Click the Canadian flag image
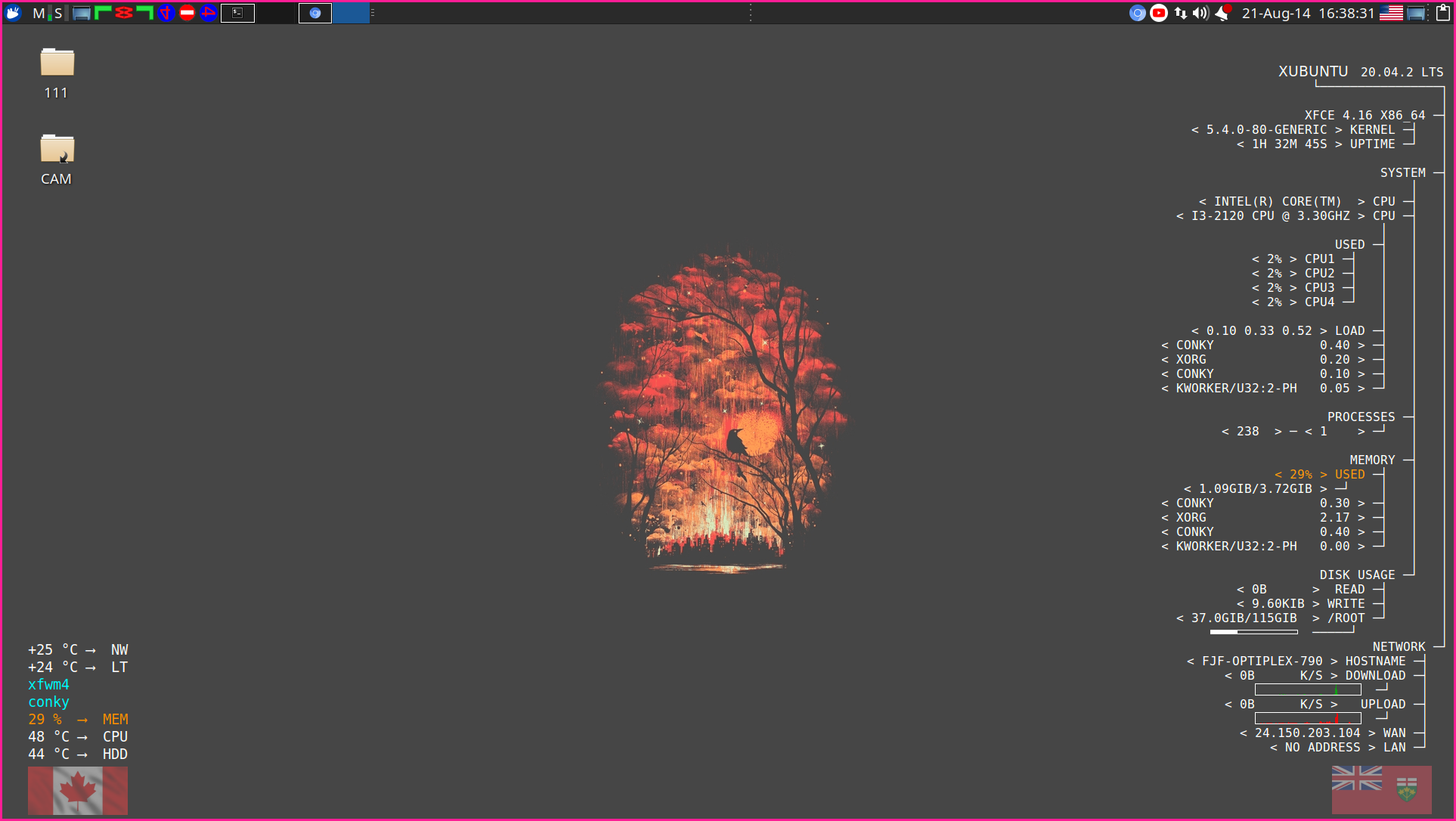The width and height of the screenshot is (1456, 821). (78, 791)
